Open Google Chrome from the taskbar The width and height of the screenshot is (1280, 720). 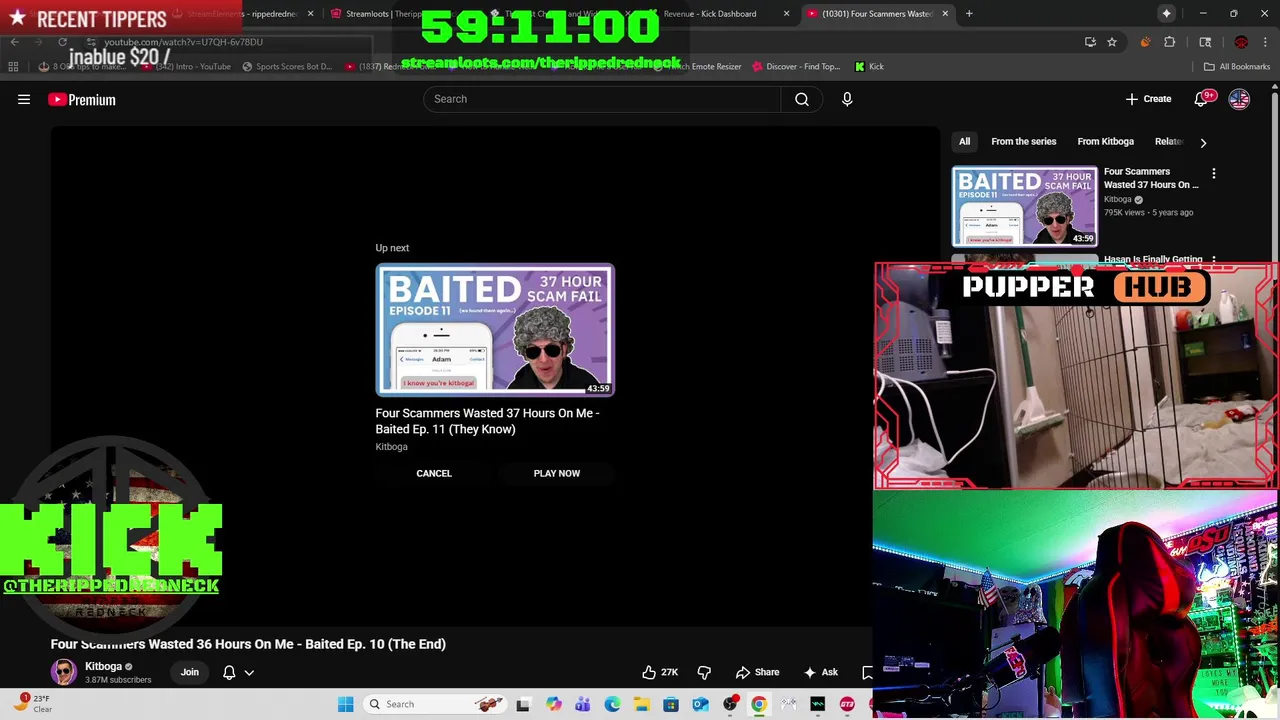tap(759, 704)
